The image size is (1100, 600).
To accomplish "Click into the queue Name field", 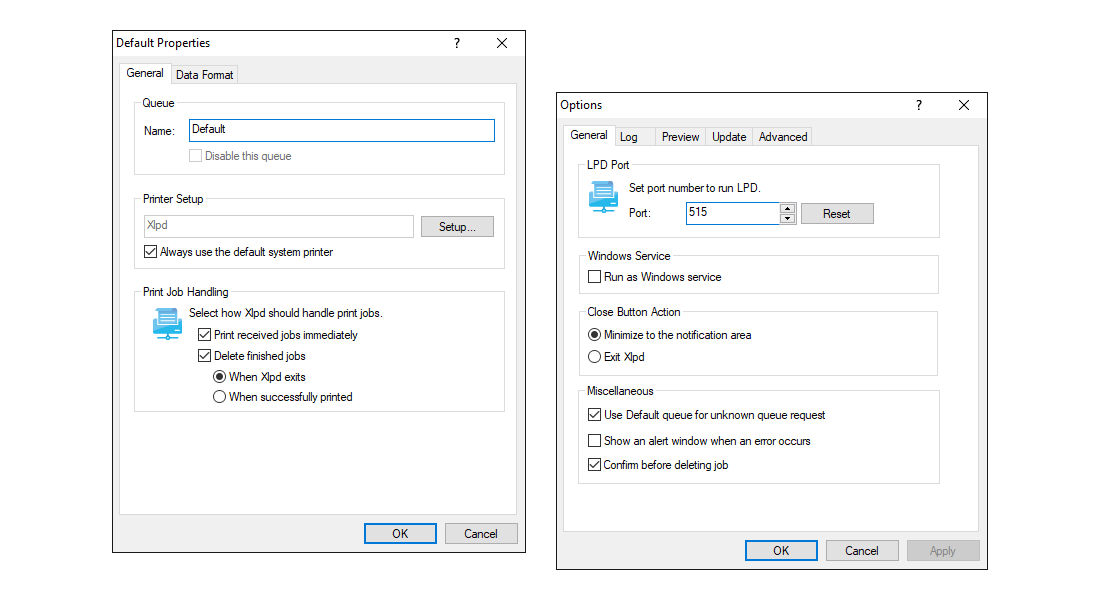I will [341, 130].
